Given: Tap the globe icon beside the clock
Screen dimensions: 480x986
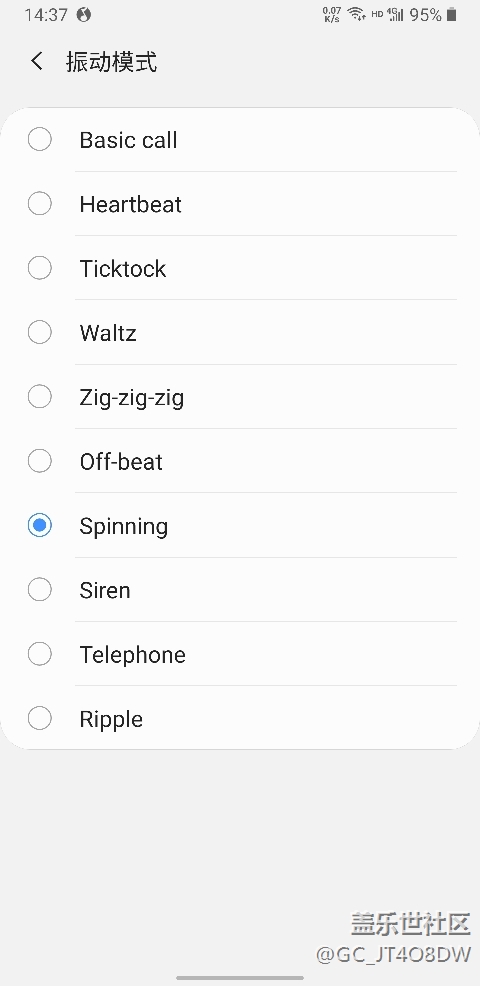Looking at the screenshot, I should point(84,14).
